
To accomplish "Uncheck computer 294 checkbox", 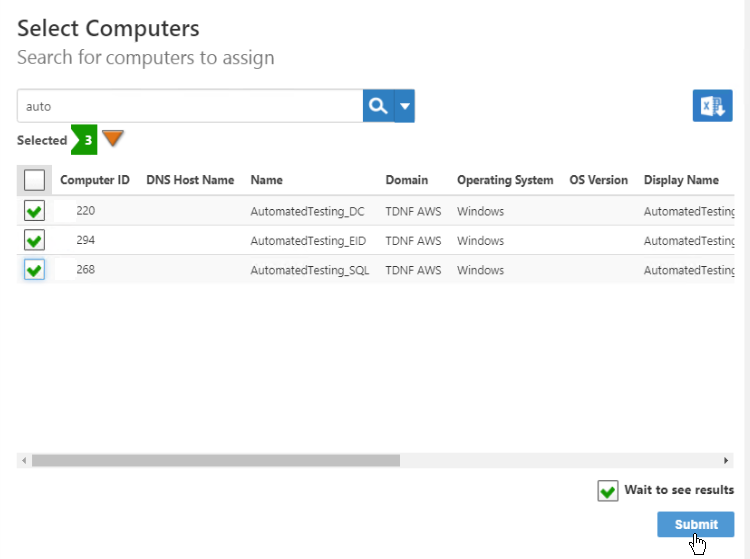I will (x=34, y=241).
